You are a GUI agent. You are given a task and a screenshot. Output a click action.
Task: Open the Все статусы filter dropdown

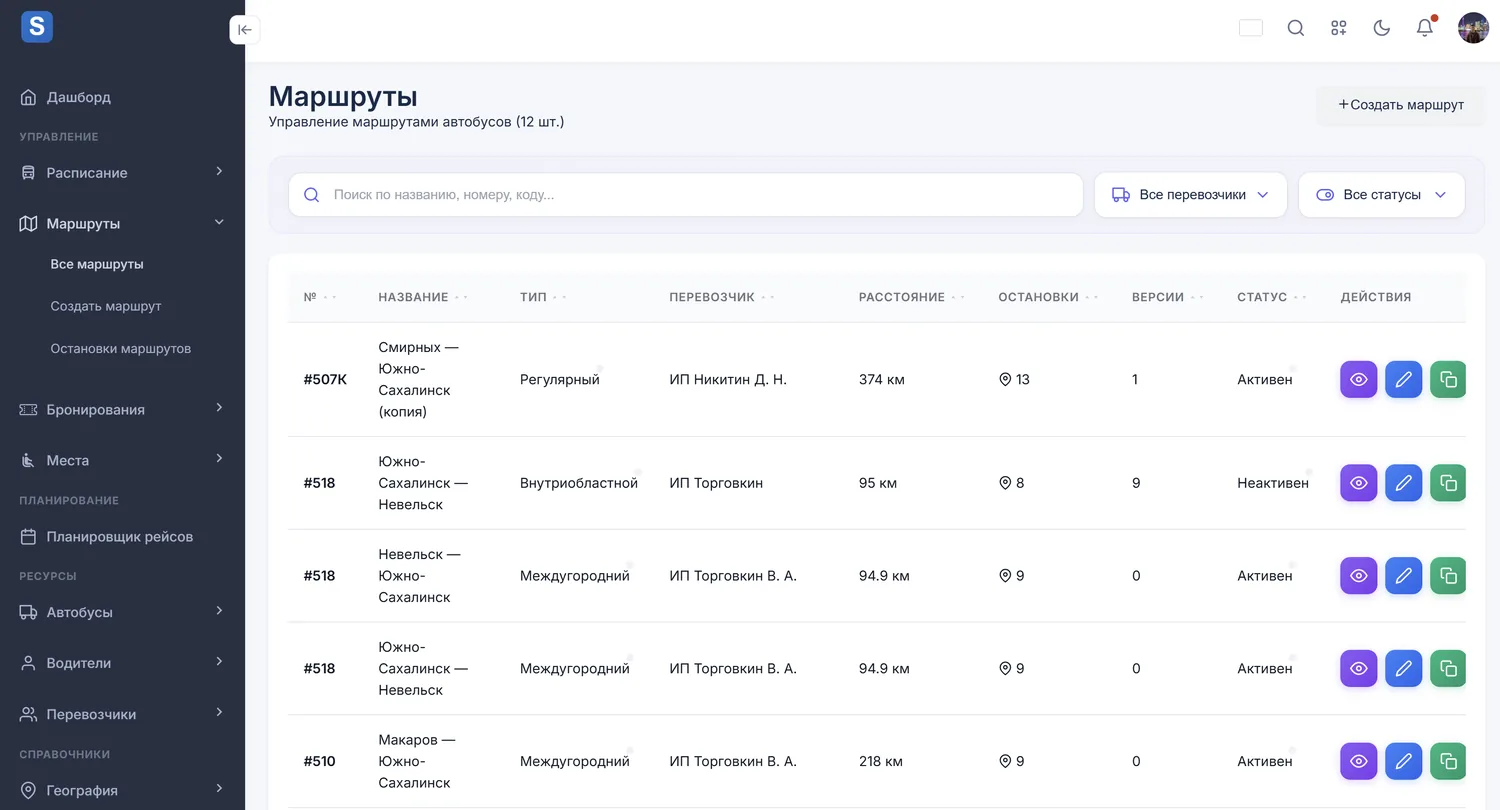pyautogui.click(x=1381, y=195)
